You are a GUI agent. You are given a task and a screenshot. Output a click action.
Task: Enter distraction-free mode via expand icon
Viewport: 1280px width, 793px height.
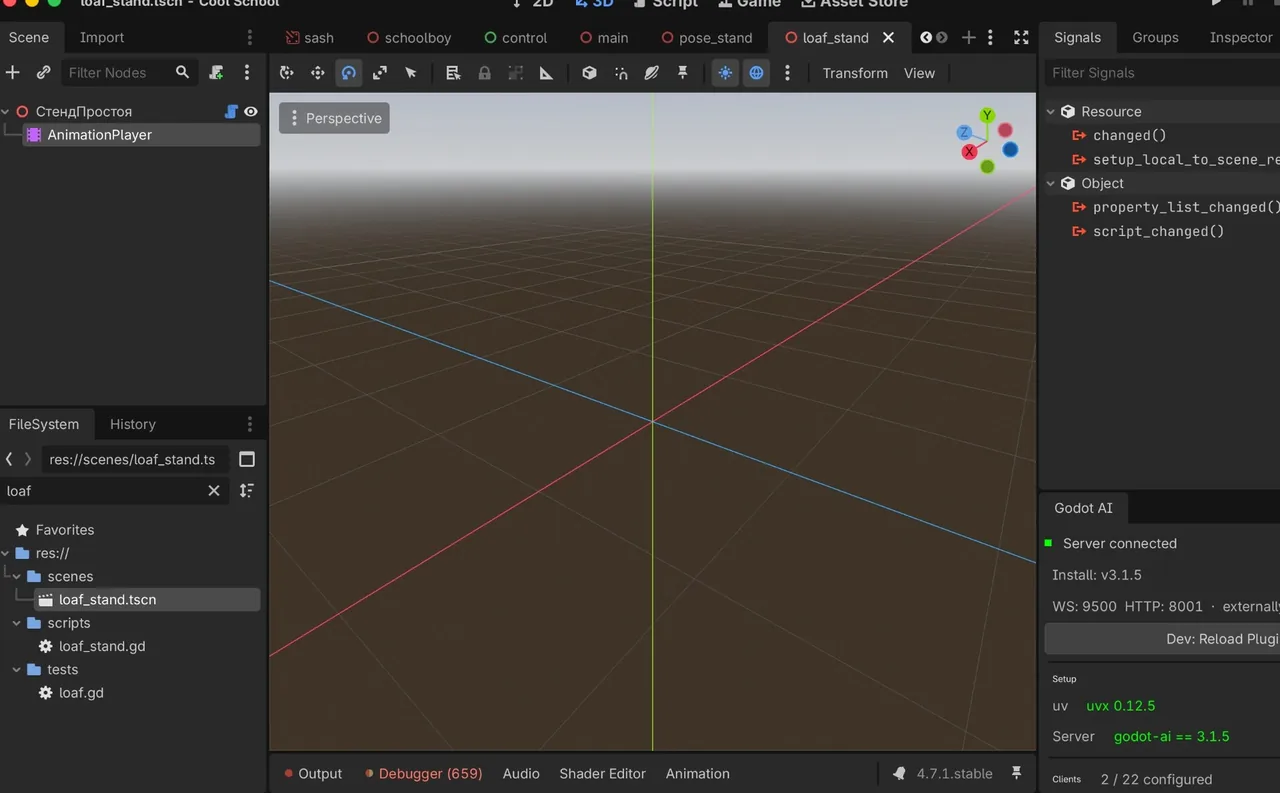(1021, 38)
